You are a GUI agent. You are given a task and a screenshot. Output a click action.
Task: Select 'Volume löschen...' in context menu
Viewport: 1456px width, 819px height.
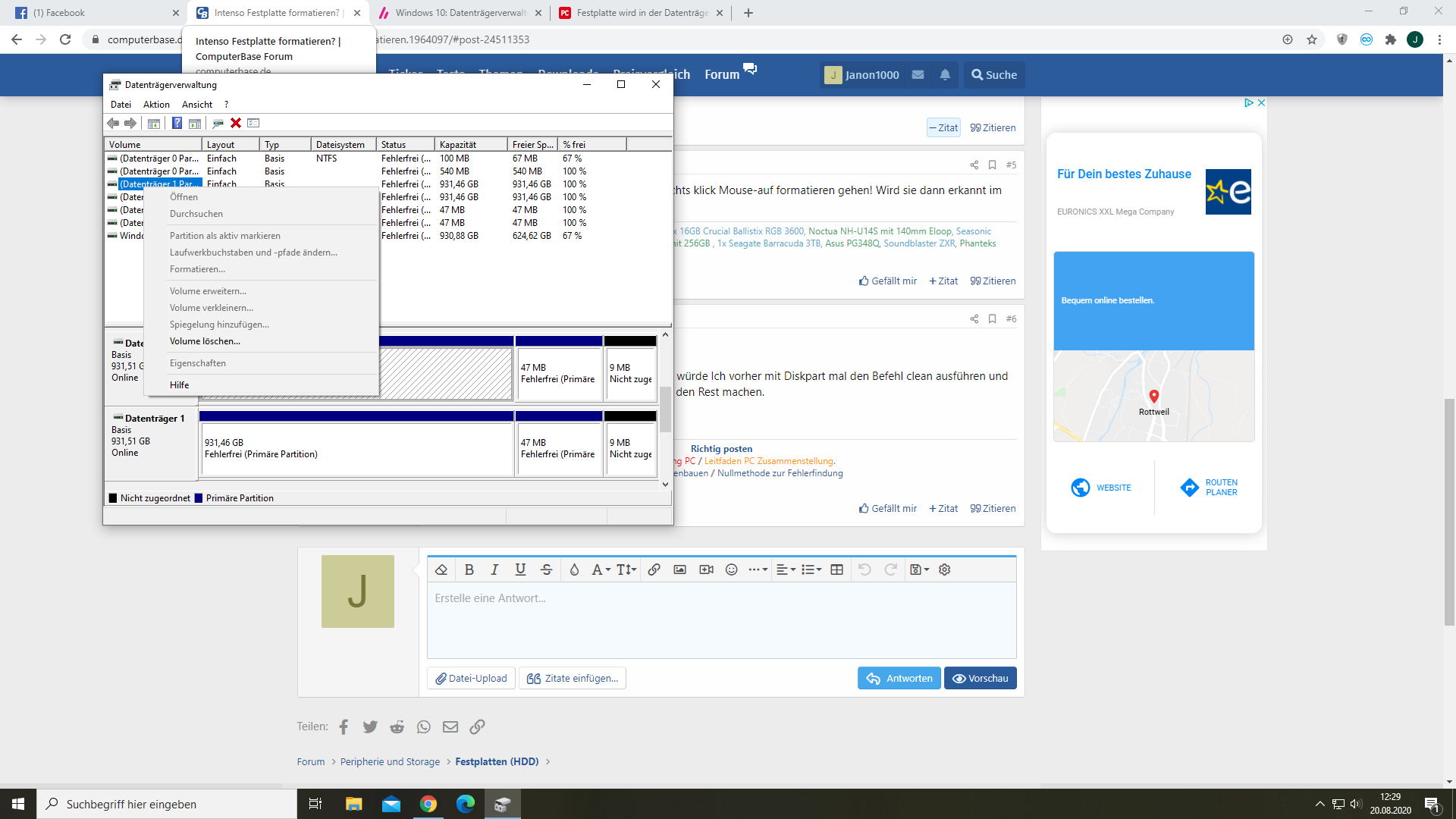tap(205, 341)
